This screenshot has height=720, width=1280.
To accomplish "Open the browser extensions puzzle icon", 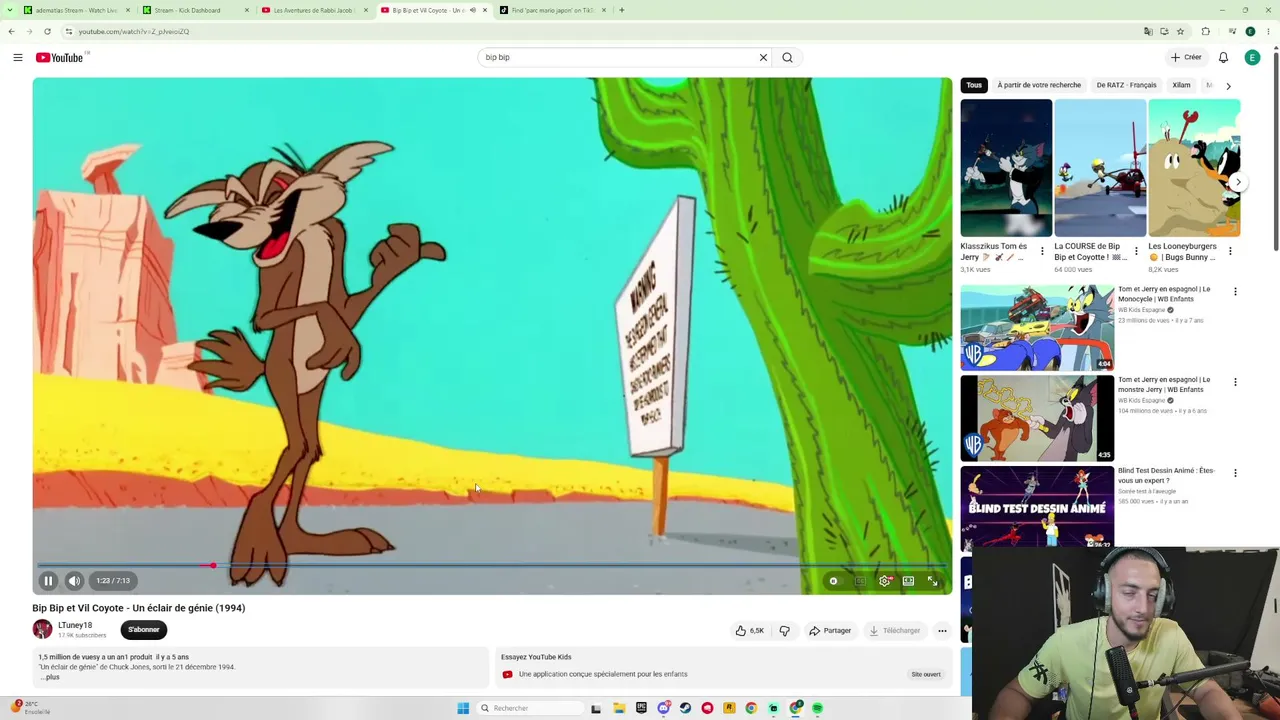I will 1206,31.
